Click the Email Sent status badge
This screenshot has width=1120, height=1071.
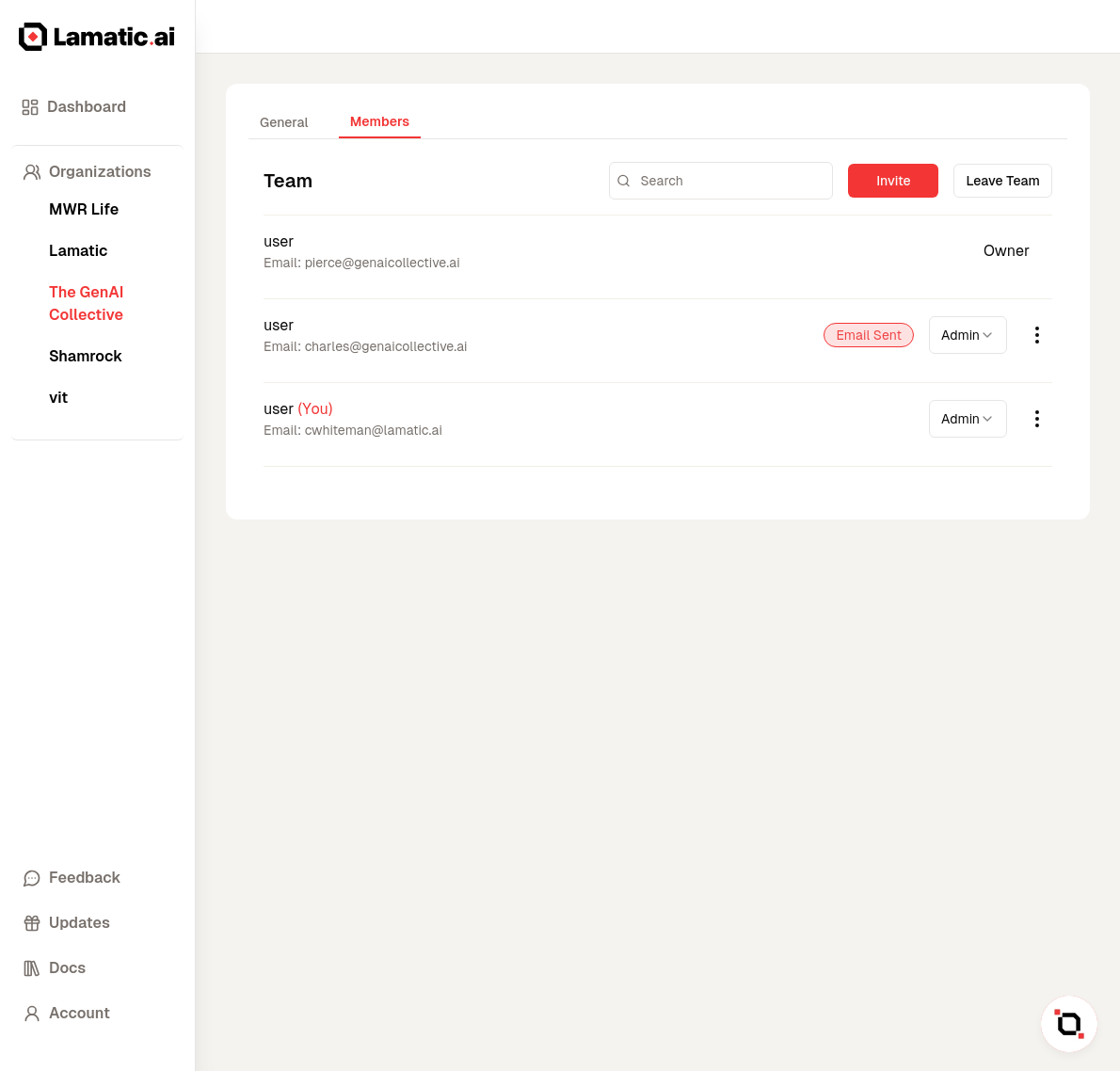pyautogui.click(x=868, y=335)
